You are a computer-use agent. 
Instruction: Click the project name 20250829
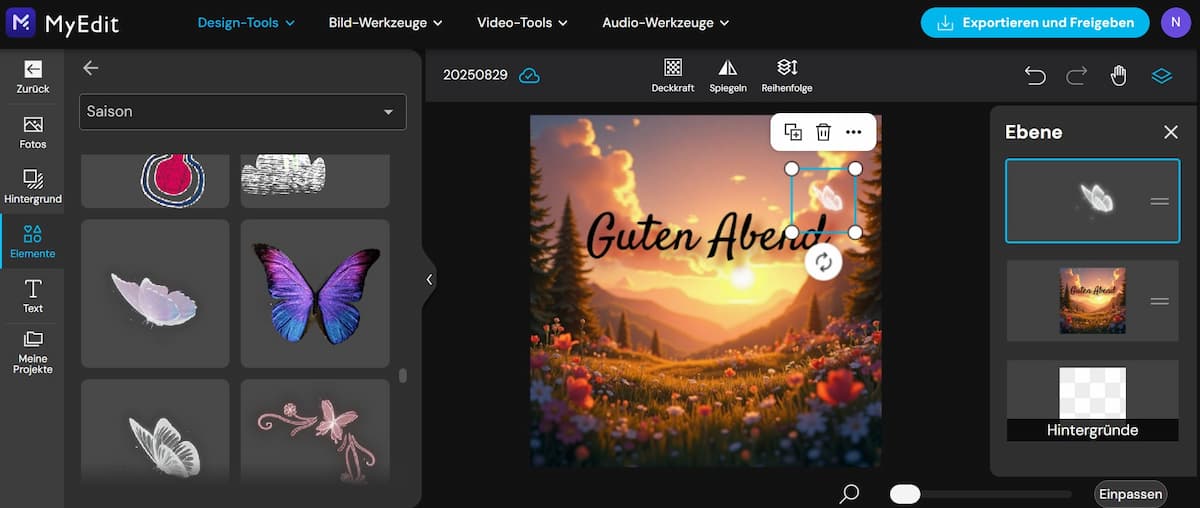click(x=475, y=75)
